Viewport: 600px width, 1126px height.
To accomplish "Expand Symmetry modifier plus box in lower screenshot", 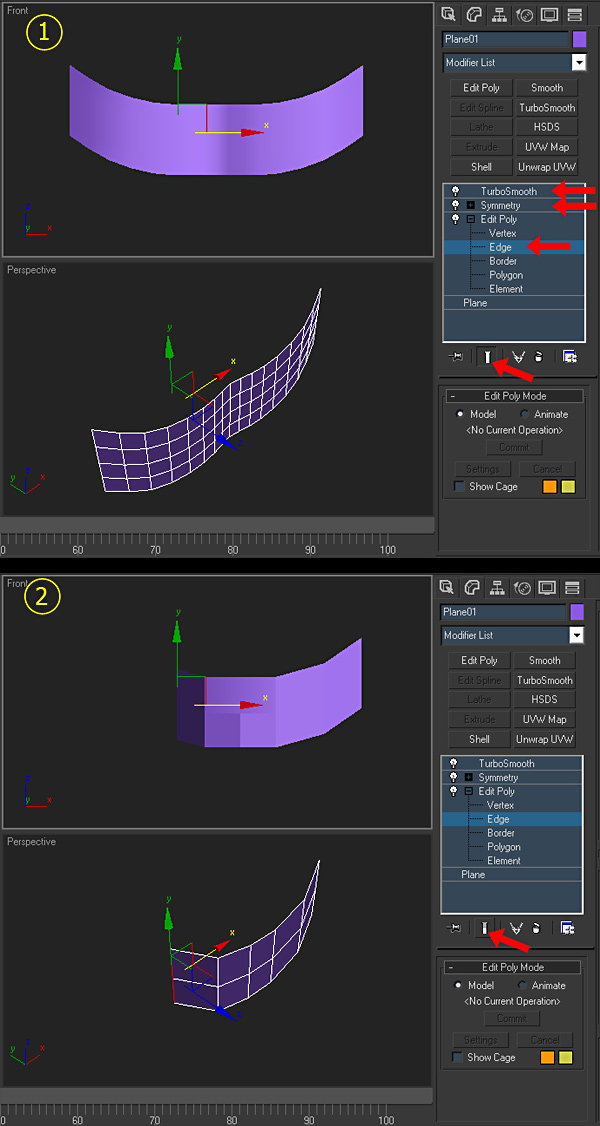I will (469, 777).
